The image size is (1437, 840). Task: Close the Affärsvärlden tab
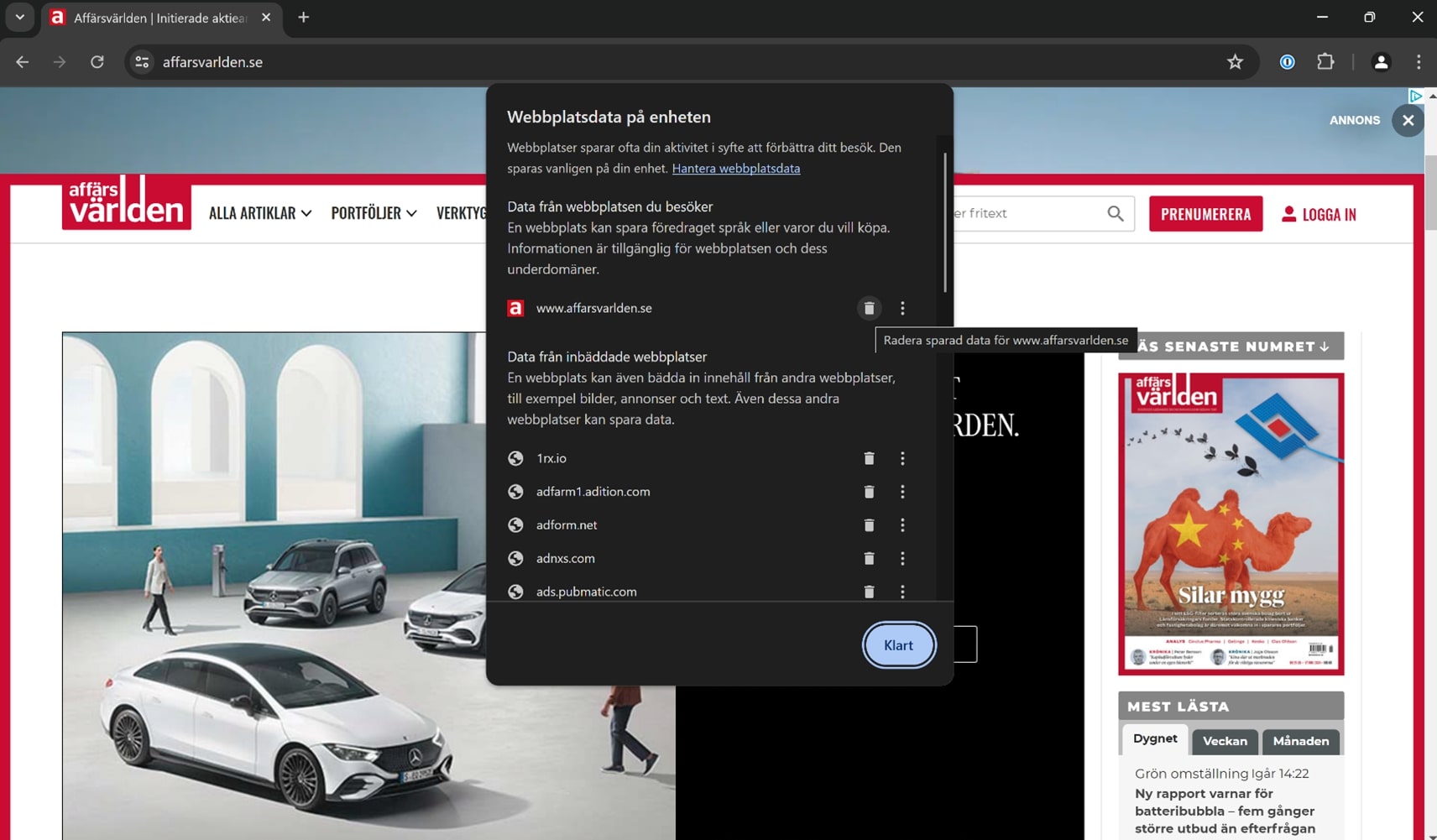pyautogui.click(x=266, y=18)
